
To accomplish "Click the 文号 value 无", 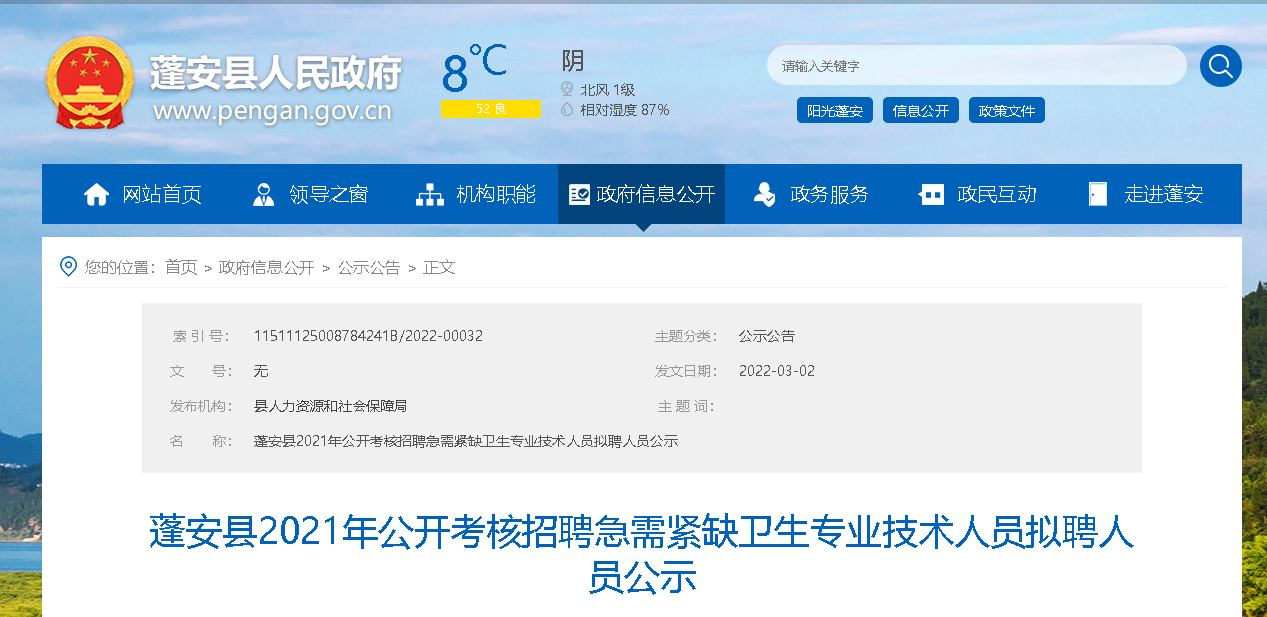I will point(261,371).
